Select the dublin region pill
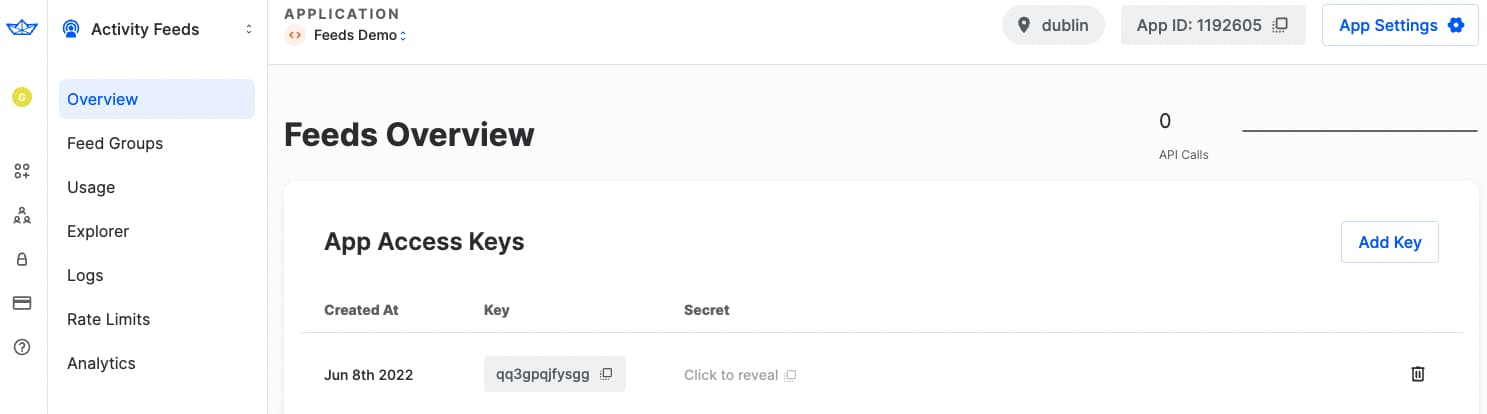 point(1053,26)
